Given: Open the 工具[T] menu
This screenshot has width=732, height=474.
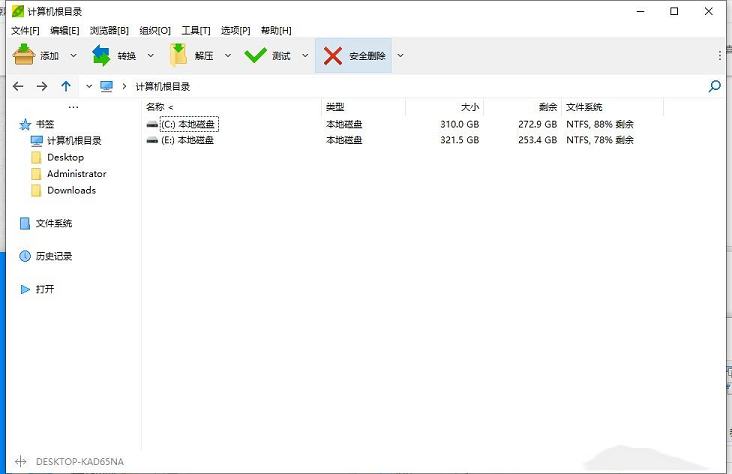Looking at the screenshot, I should coord(195,30).
